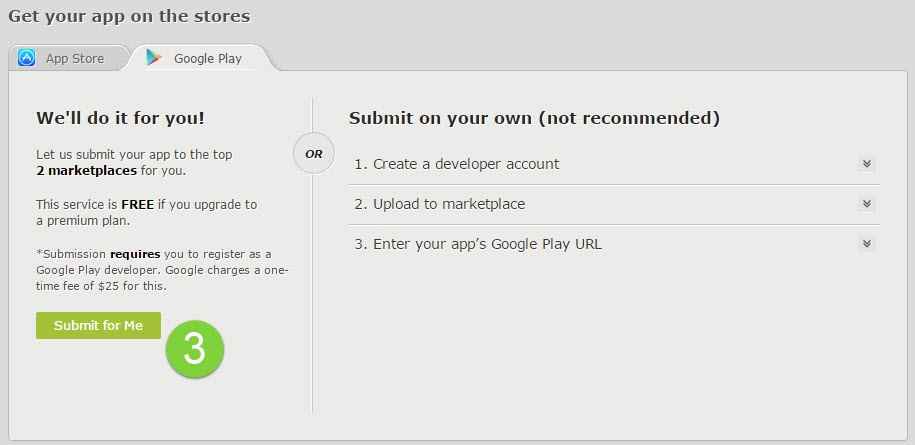Click the Google Play triangle icon

point(154,58)
